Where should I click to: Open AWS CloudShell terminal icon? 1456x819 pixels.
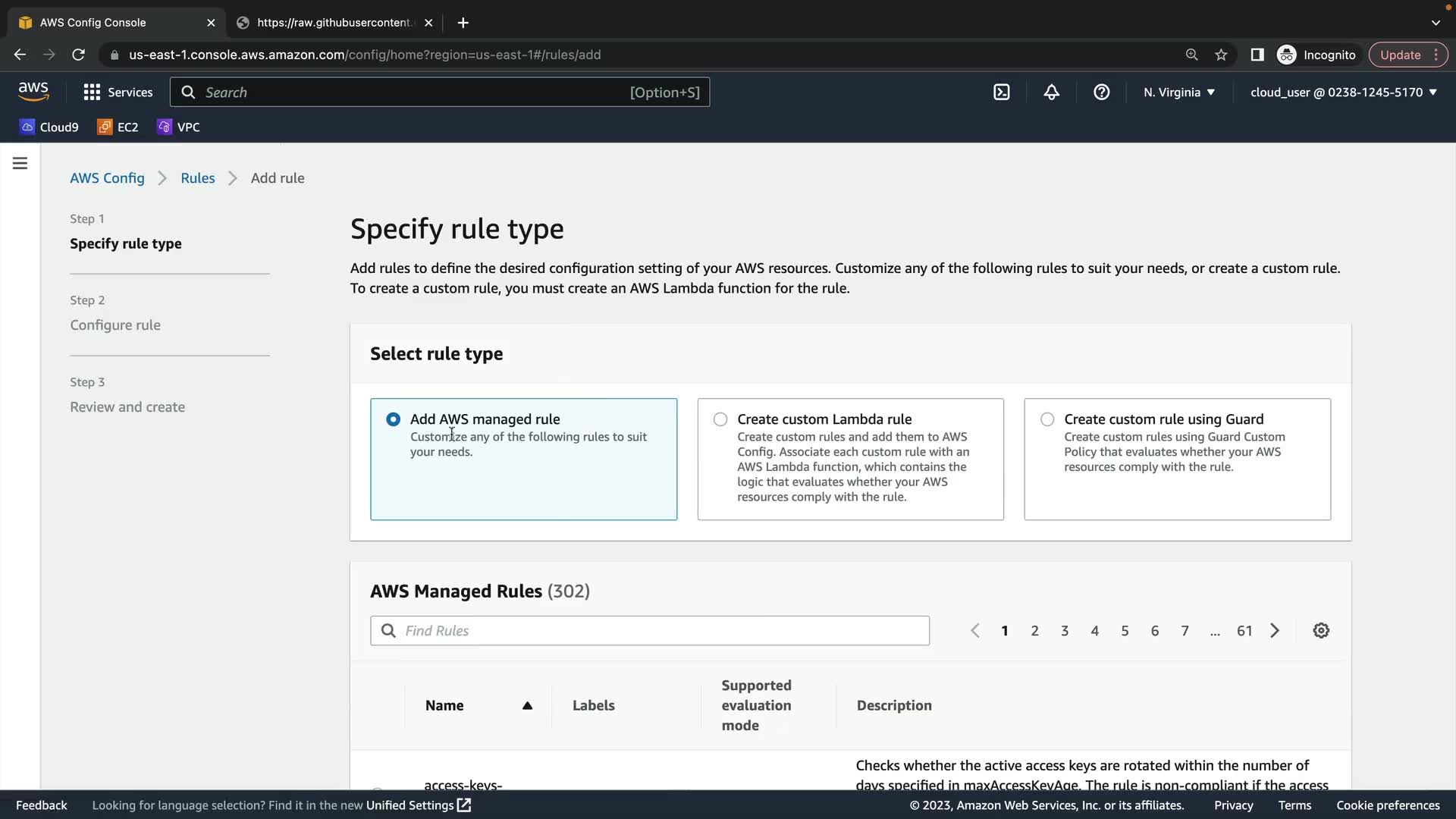point(1001,93)
